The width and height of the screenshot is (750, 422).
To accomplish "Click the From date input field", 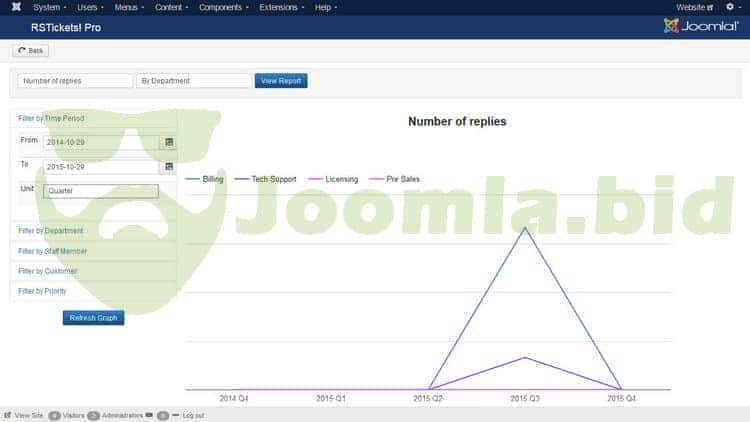I will tap(100, 142).
